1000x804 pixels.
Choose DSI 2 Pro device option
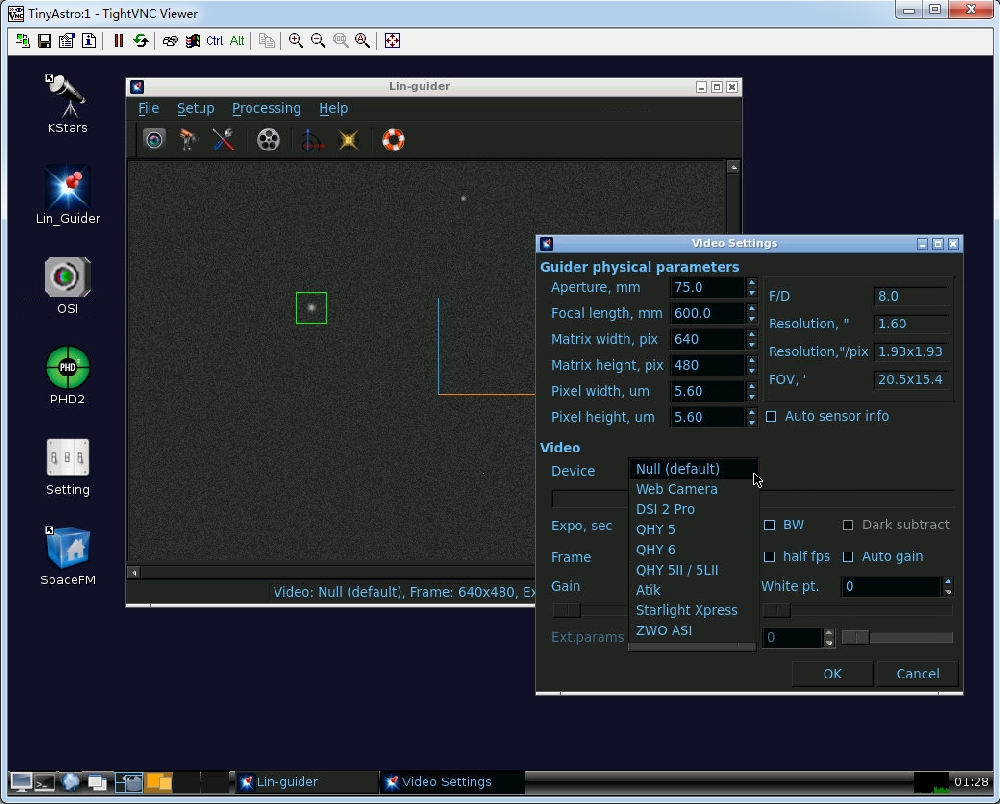tap(693, 509)
